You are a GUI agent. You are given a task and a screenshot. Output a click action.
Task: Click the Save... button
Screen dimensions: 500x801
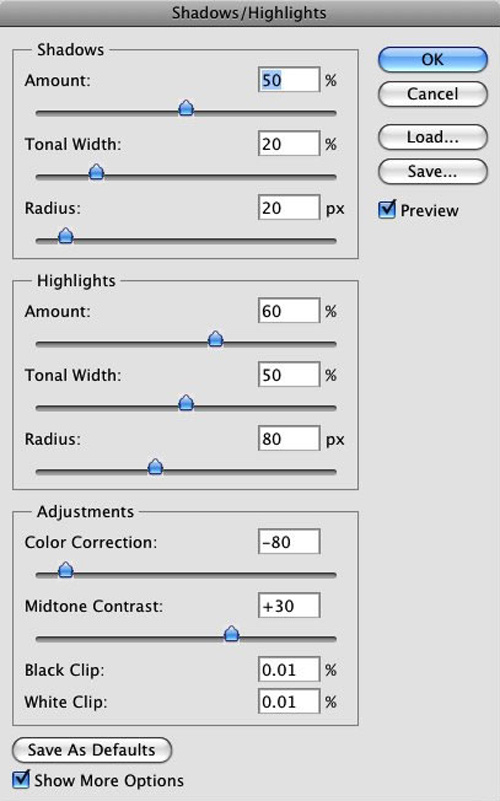pyautogui.click(x=433, y=172)
